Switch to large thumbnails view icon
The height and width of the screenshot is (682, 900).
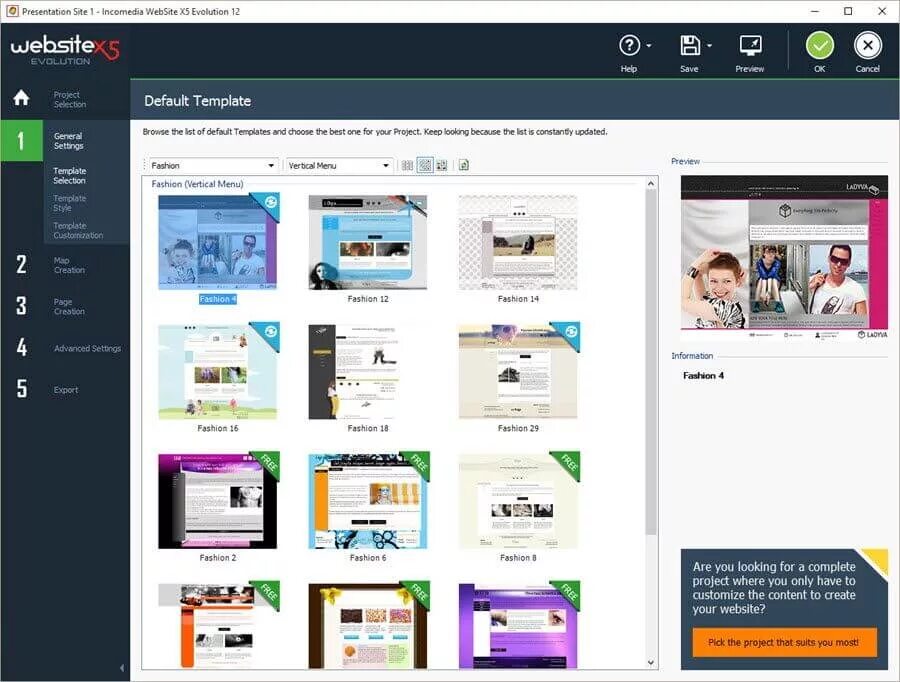pos(441,165)
